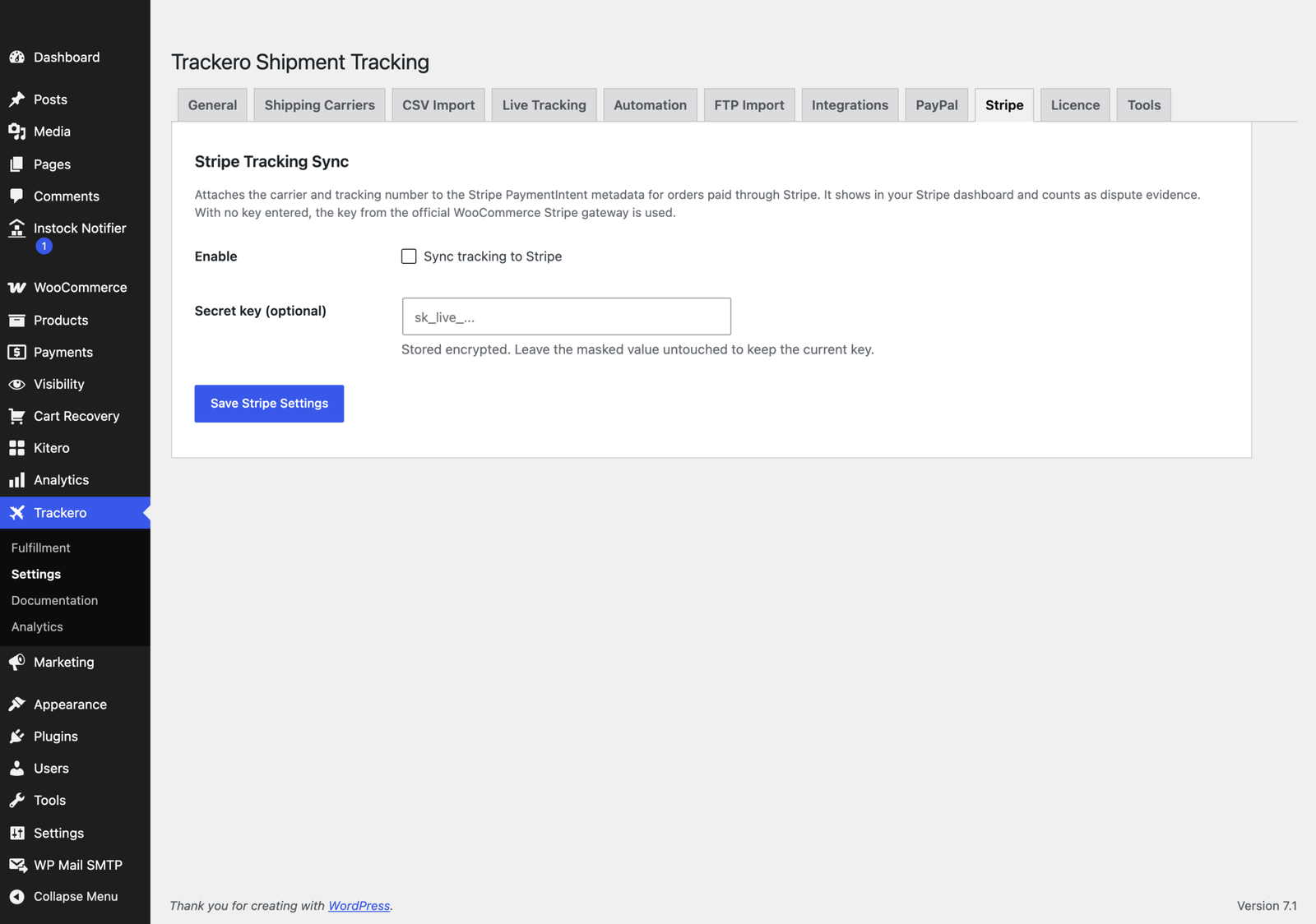Image resolution: width=1316 pixels, height=924 pixels.
Task: Click the Pages icon in sidebar
Action: point(16,164)
